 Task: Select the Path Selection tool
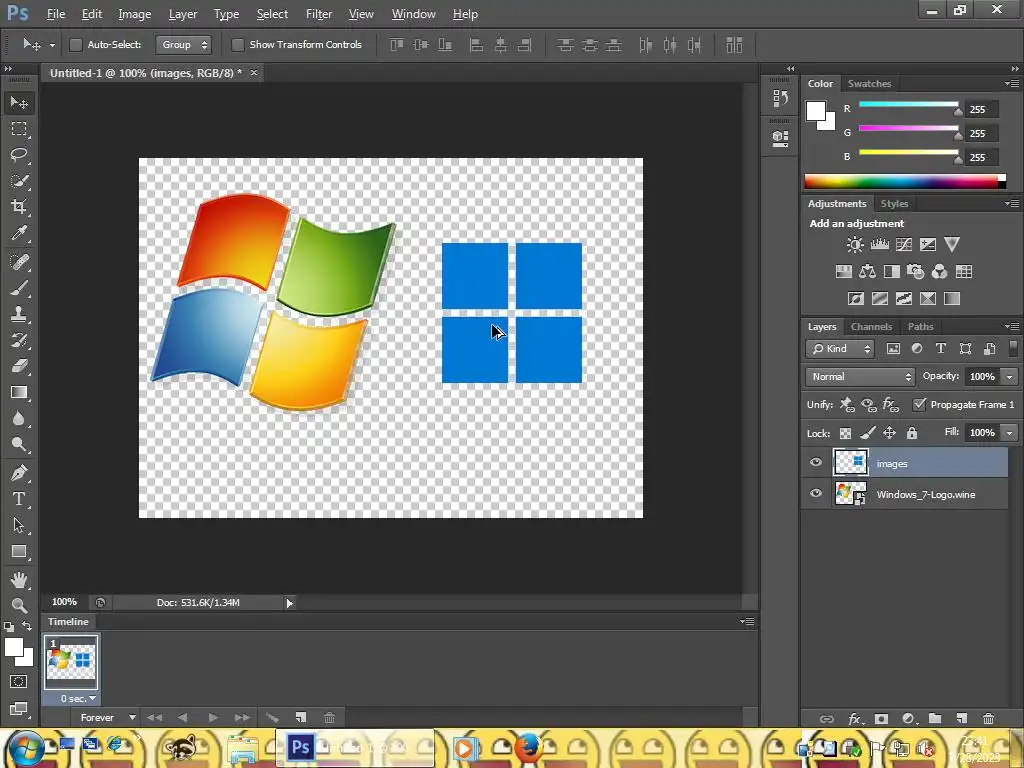point(19,525)
